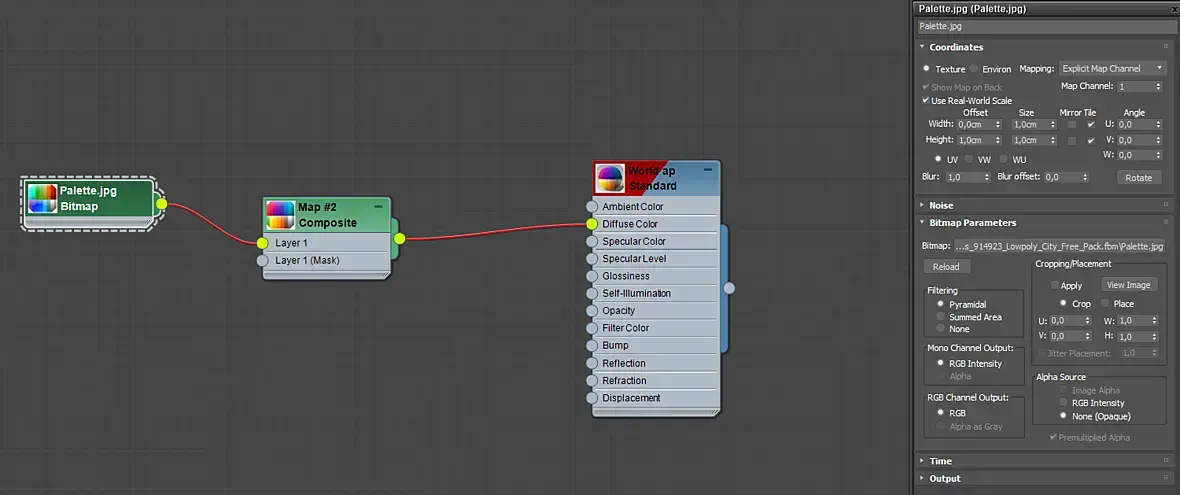Screen dimensions: 1180x495
Task: Toggle Use Real-World Scale checkbox
Action: [926, 101]
